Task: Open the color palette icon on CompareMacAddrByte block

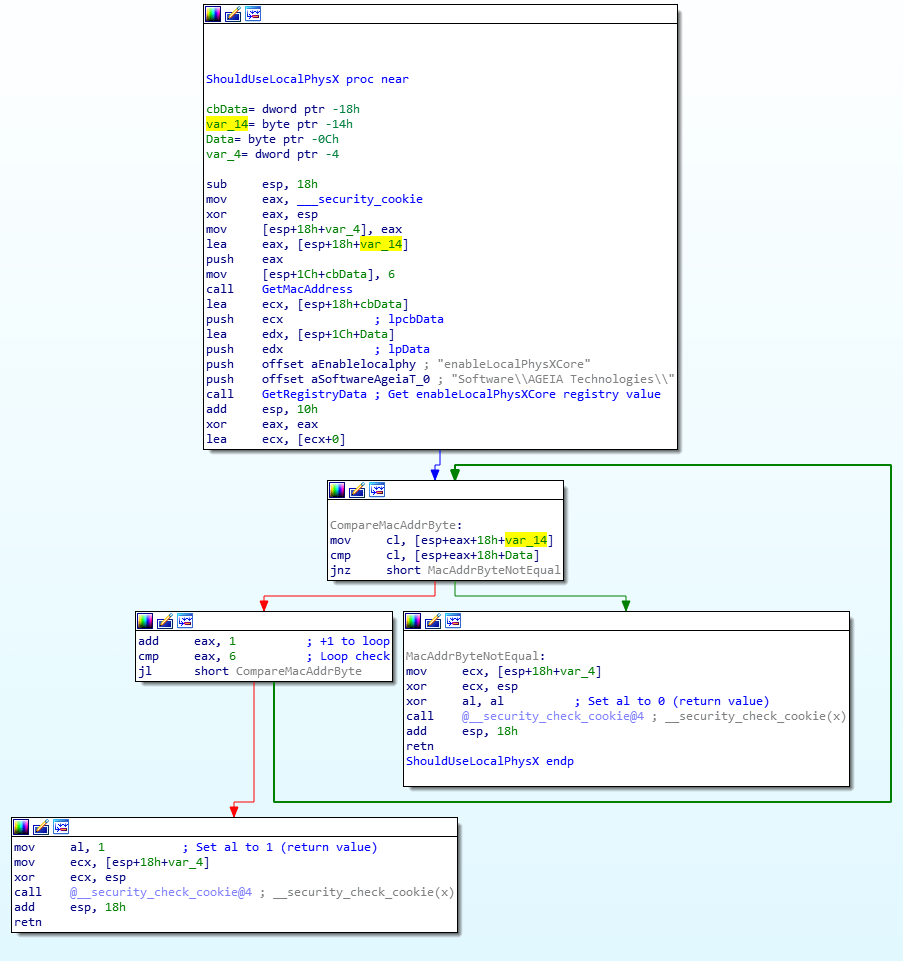Action: pyautogui.click(x=337, y=490)
